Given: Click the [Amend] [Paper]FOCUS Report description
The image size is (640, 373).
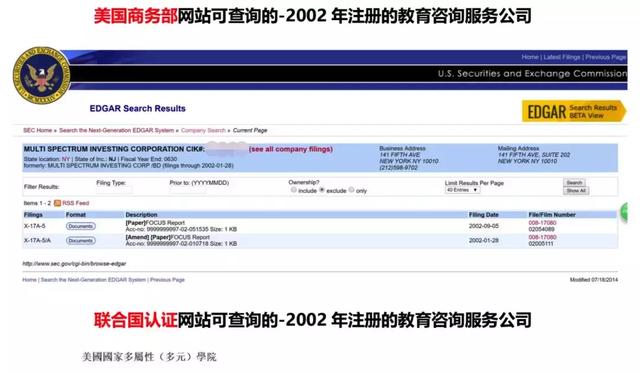Looking at the screenshot, I should pos(167,237).
